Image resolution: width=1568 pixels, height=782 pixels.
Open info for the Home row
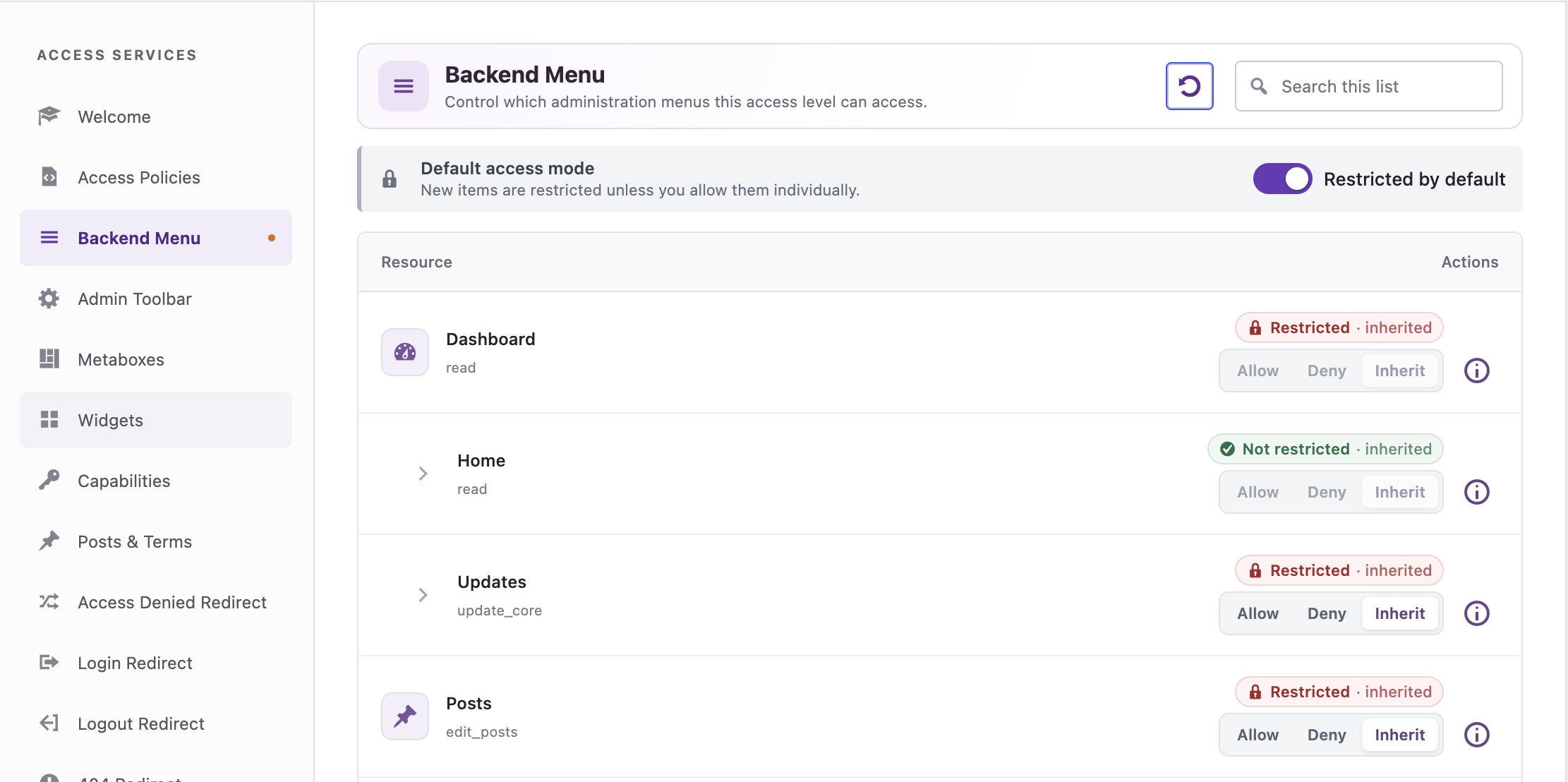1477,492
